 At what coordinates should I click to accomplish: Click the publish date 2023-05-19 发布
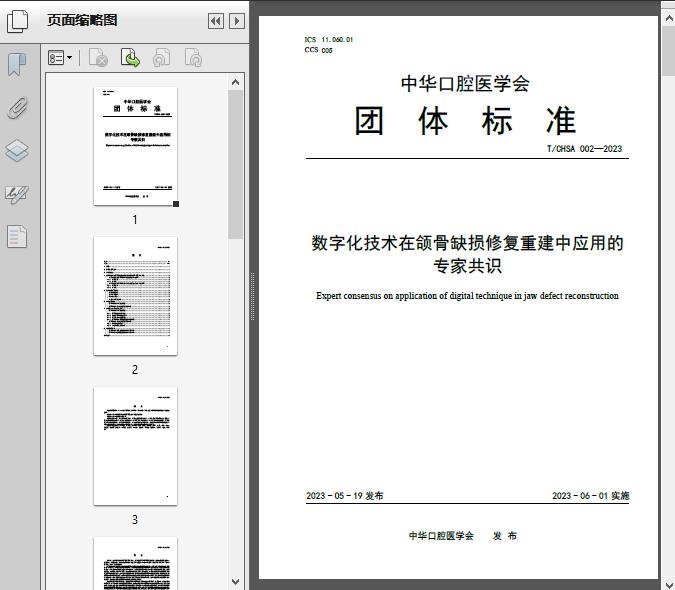tap(344, 496)
